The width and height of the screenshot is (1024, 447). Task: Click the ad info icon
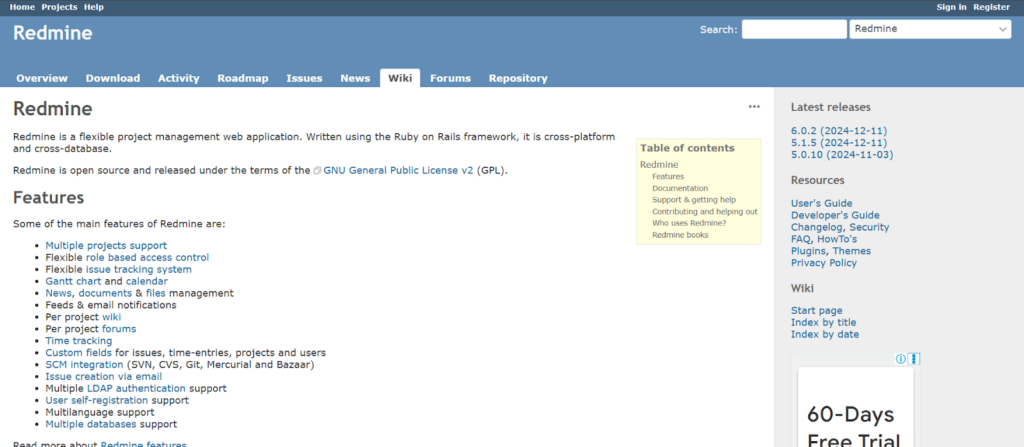pos(901,359)
